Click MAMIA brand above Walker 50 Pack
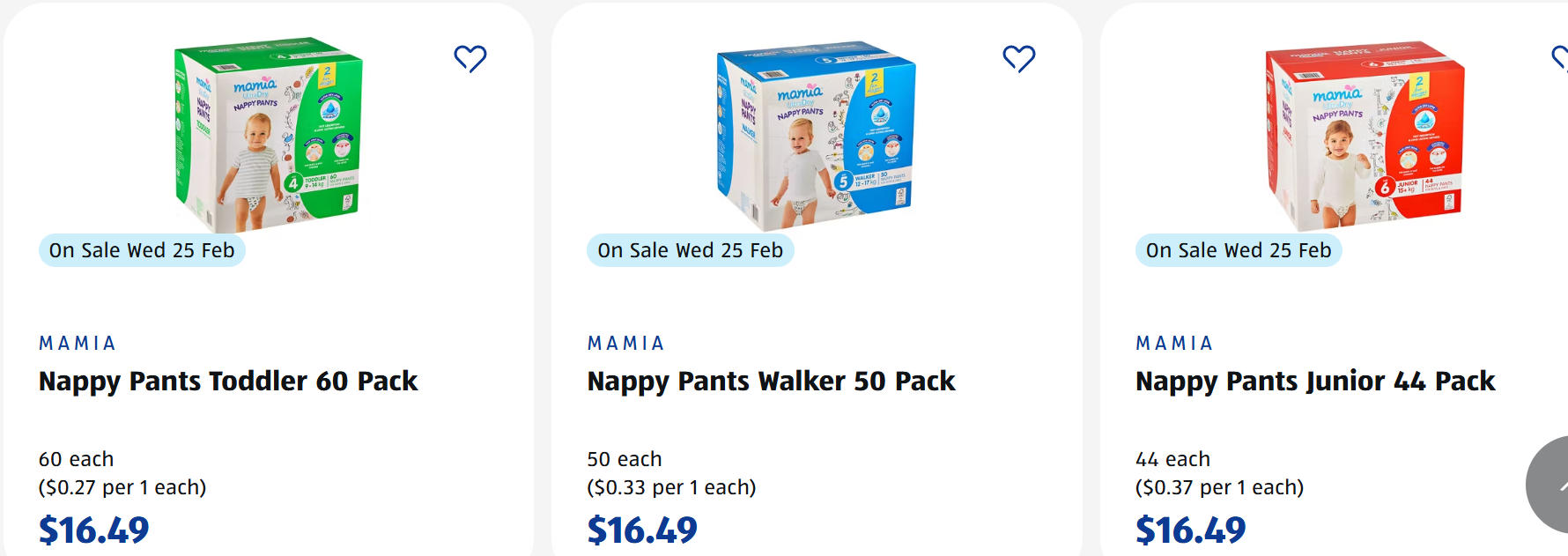The image size is (1568, 556). pyautogui.click(x=626, y=344)
